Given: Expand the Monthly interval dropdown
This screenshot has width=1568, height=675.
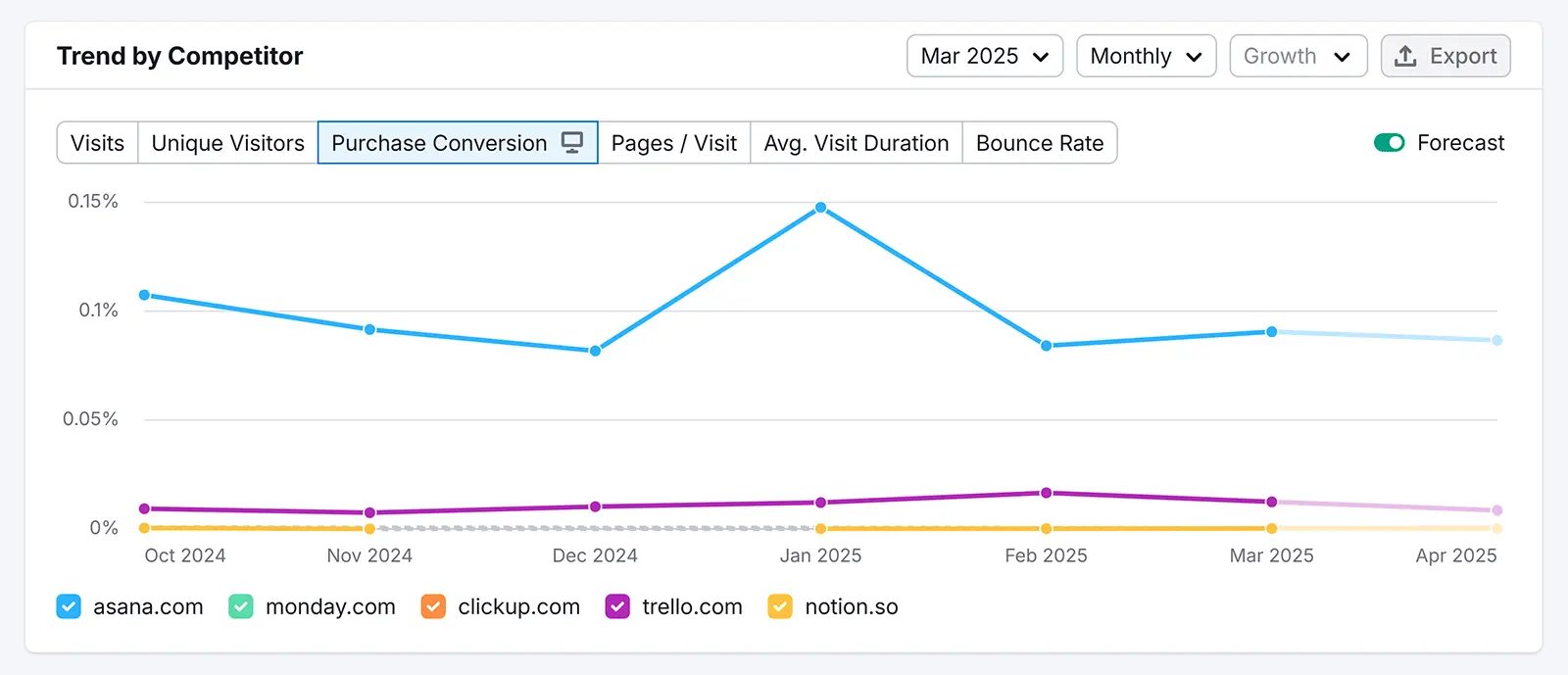Looking at the screenshot, I should tap(1146, 56).
